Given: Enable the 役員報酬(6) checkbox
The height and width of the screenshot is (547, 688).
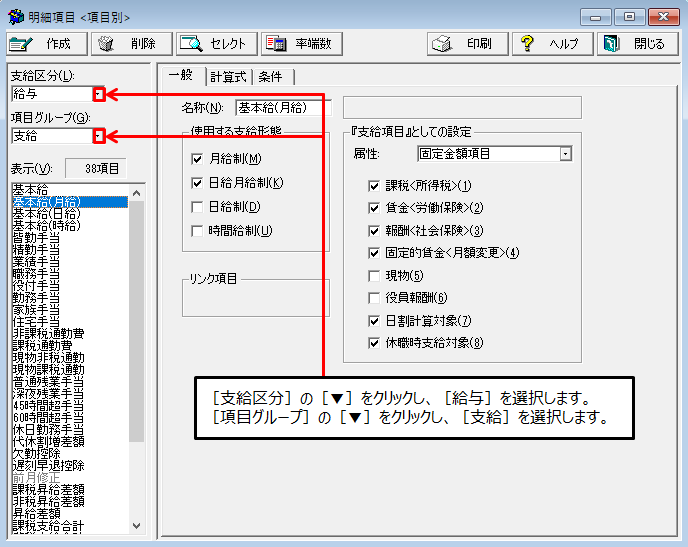Looking at the screenshot, I should (374, 298).
